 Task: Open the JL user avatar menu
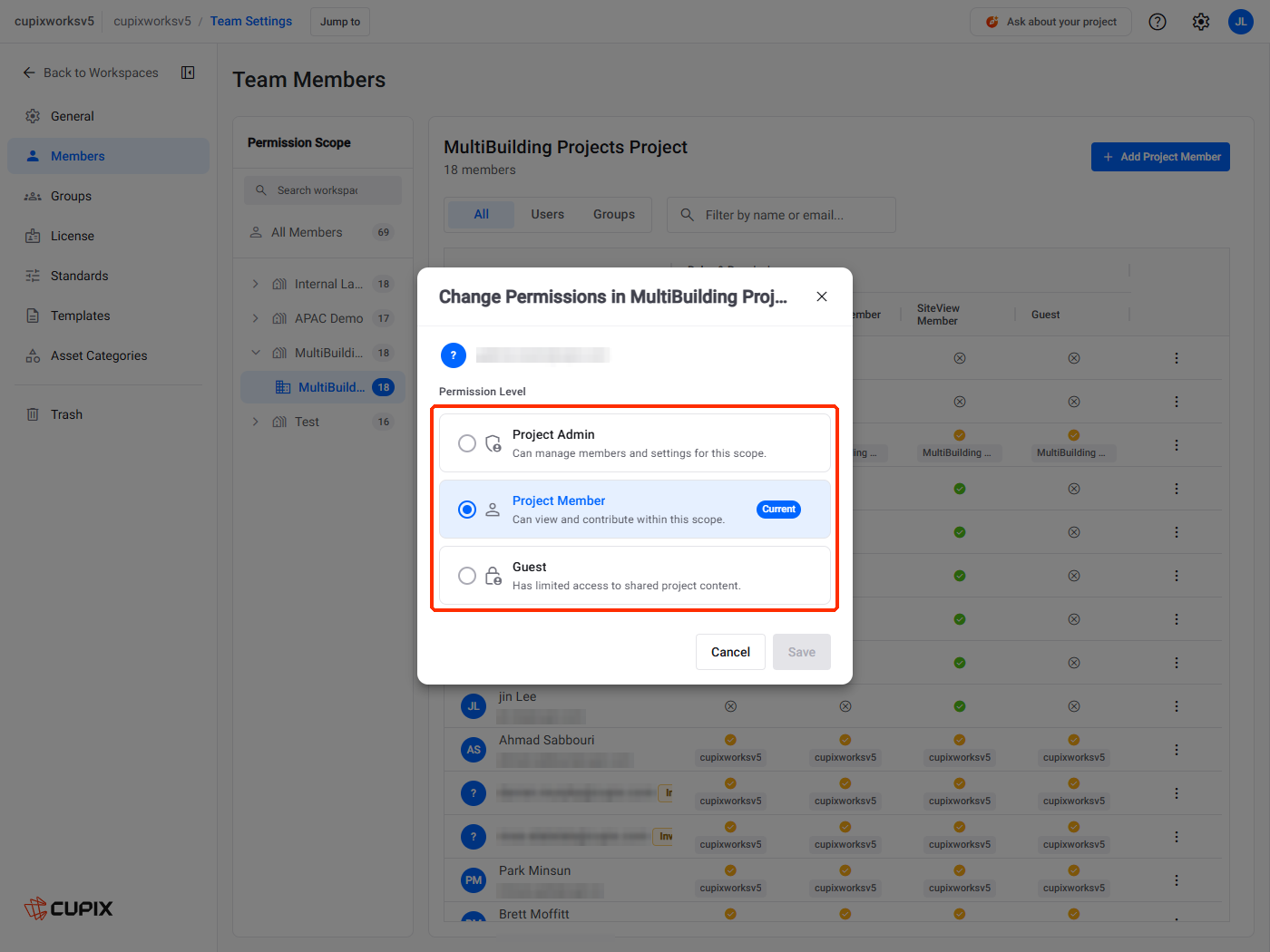(1241, 22)
